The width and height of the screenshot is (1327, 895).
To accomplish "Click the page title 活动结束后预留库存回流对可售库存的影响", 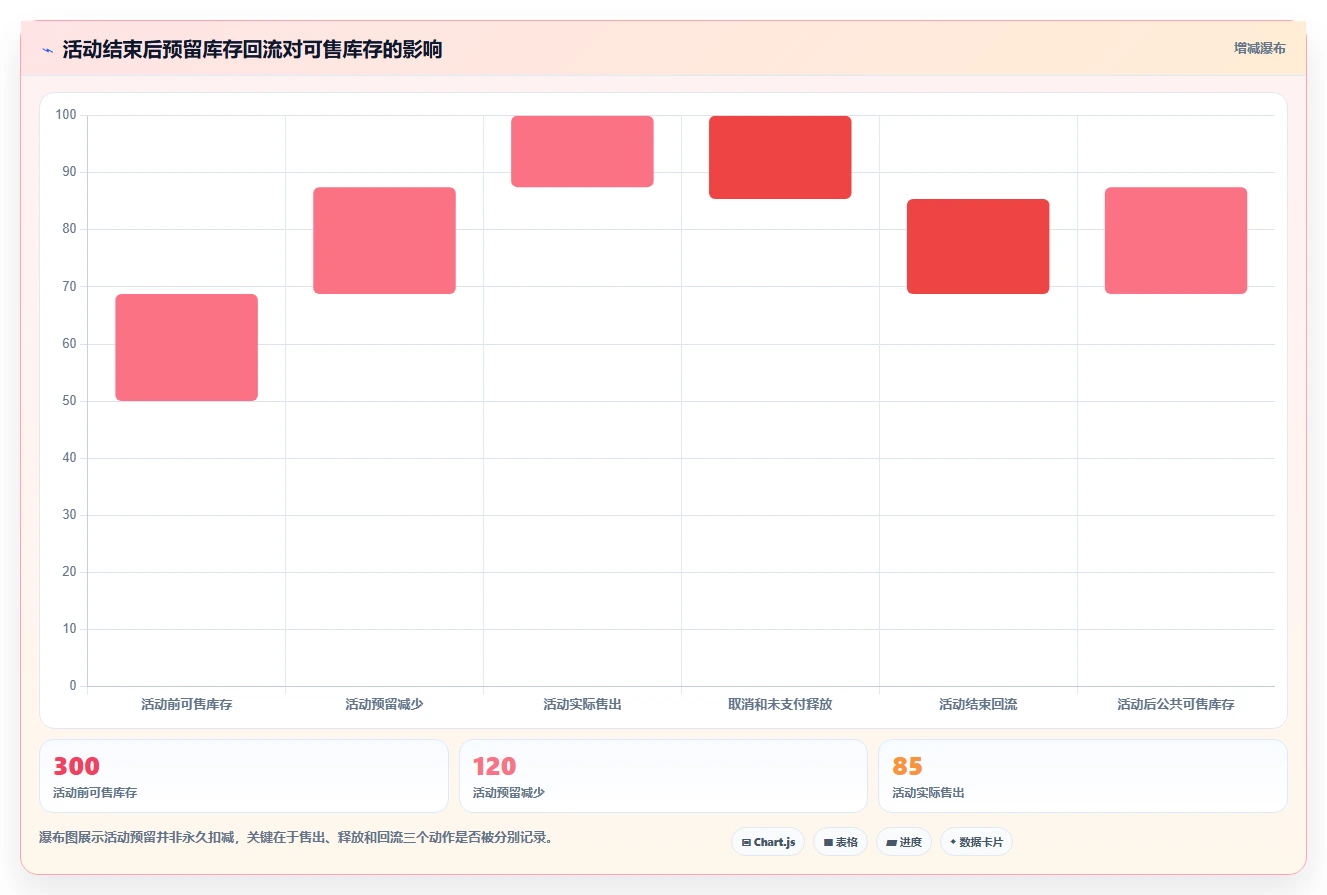I will (x=252, y=49).
